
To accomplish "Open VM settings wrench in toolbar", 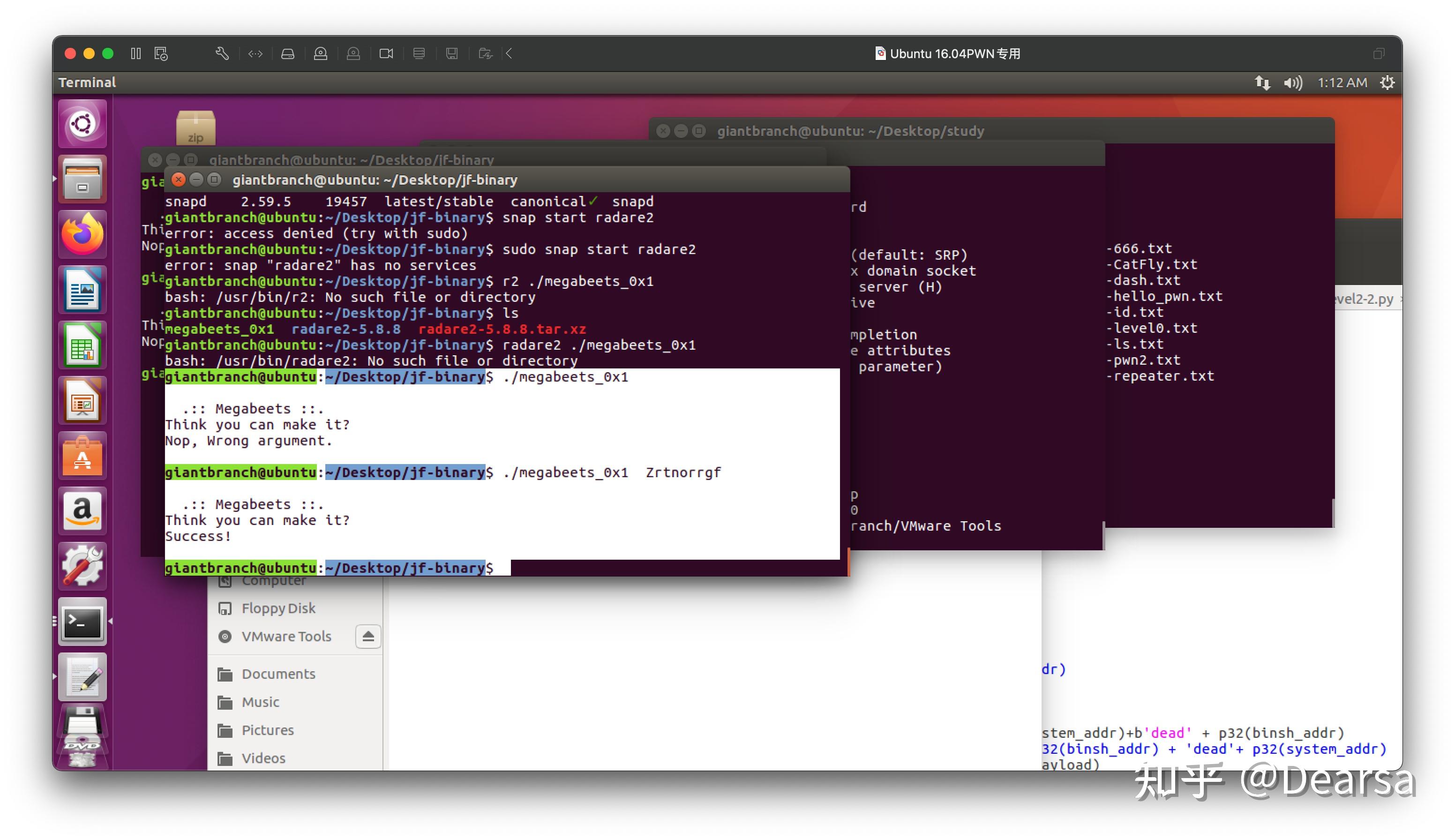I will tap(222, 53).
